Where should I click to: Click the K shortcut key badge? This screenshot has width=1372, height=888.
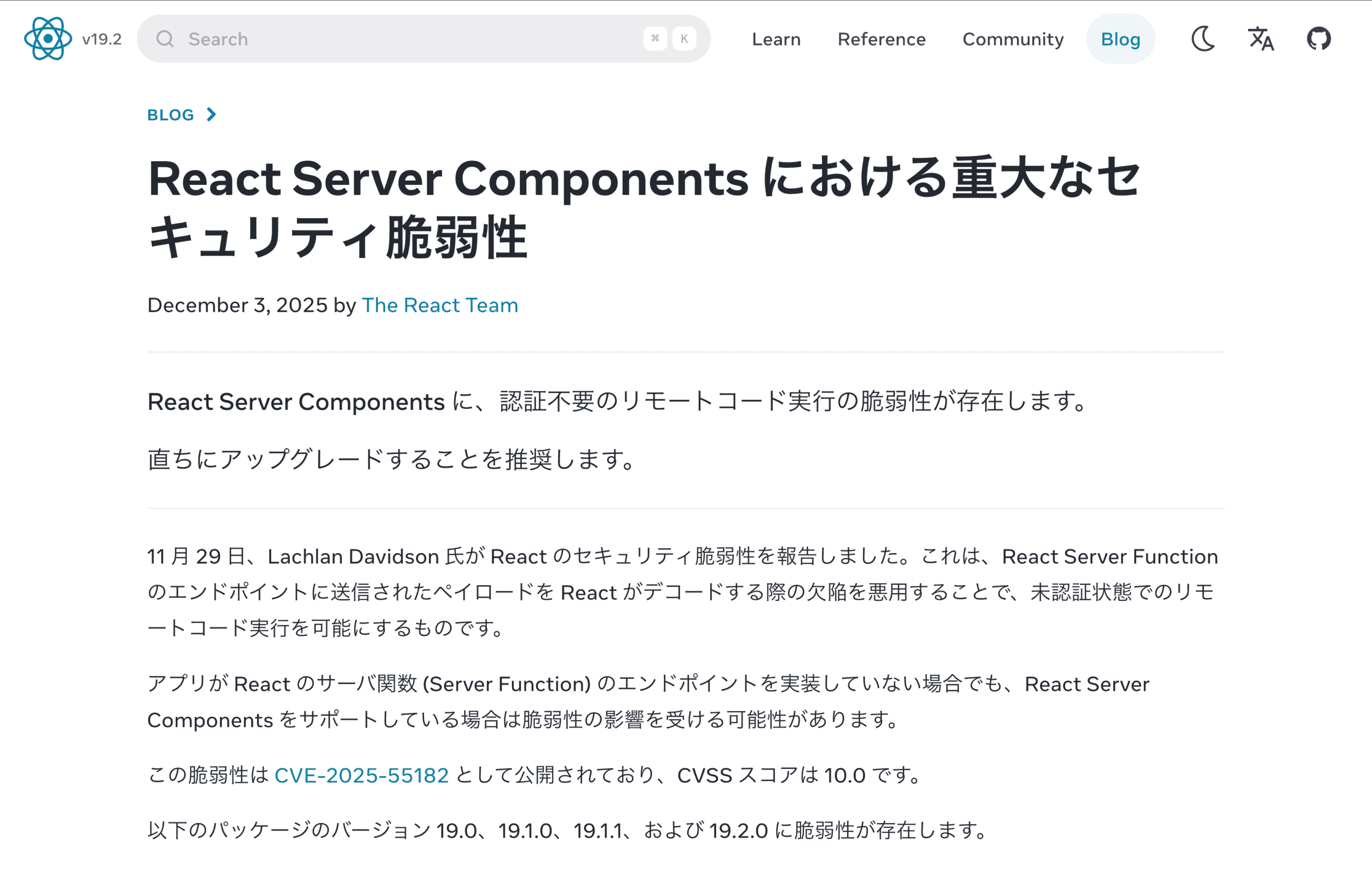[684, 39]
